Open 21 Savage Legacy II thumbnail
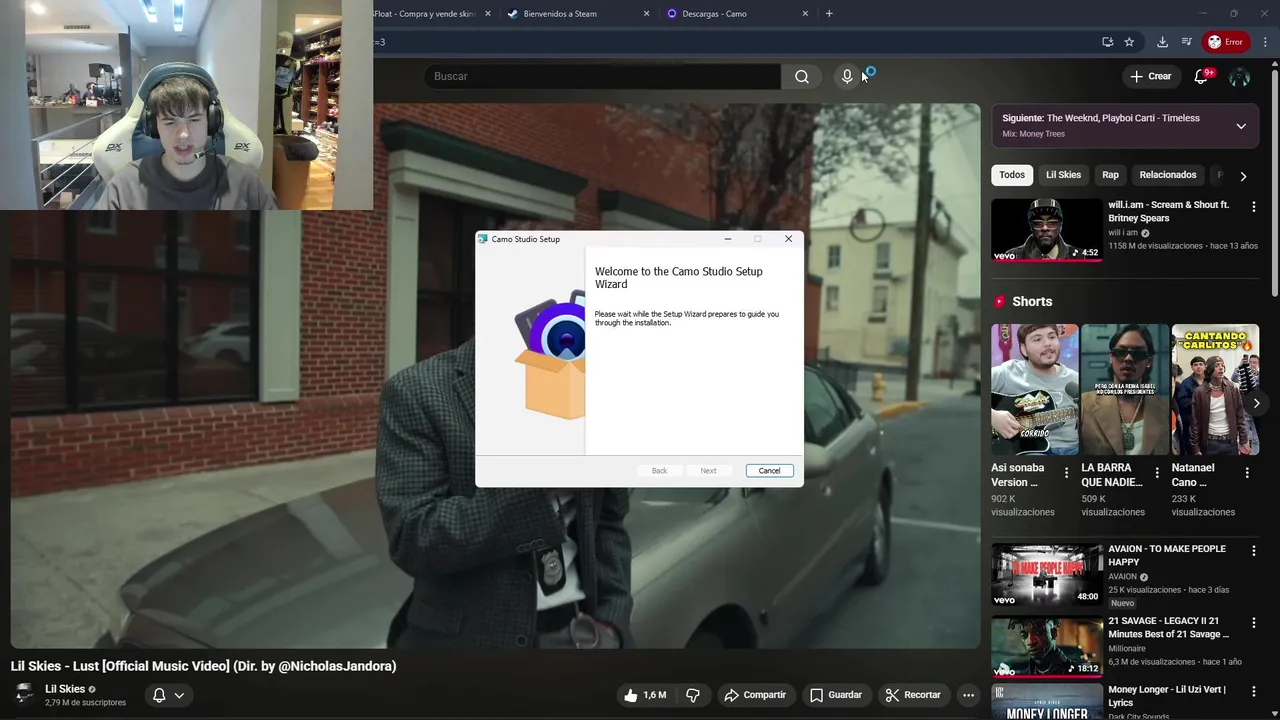Screen dimensions: 1280x720 point(1047,646)
